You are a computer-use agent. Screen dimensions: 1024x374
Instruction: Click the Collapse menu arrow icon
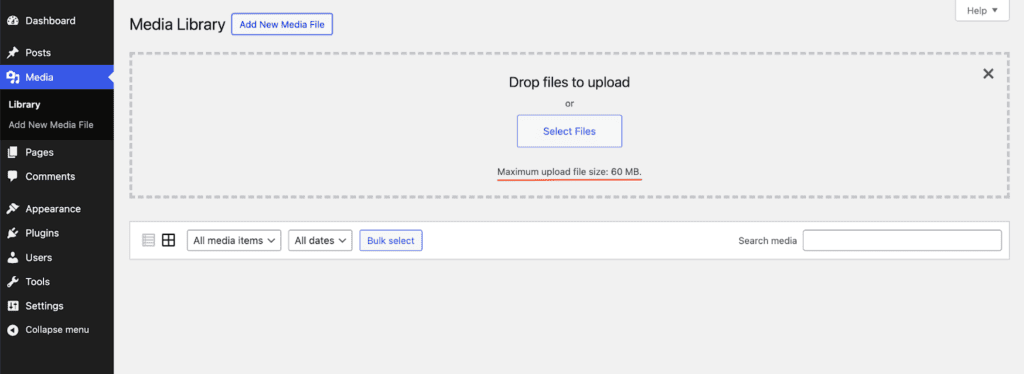tap(12, 330)
